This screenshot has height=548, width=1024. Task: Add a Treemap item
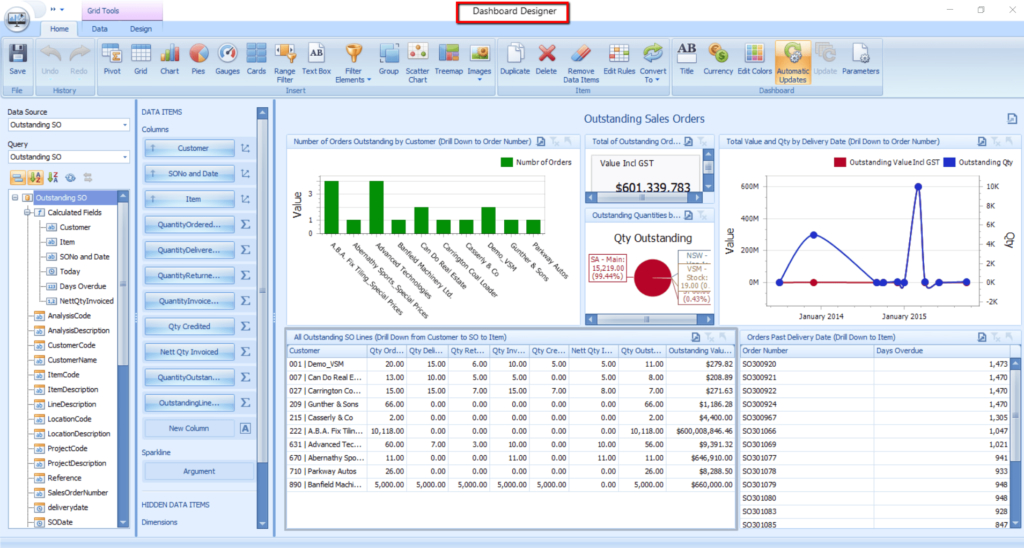[448, 58]
